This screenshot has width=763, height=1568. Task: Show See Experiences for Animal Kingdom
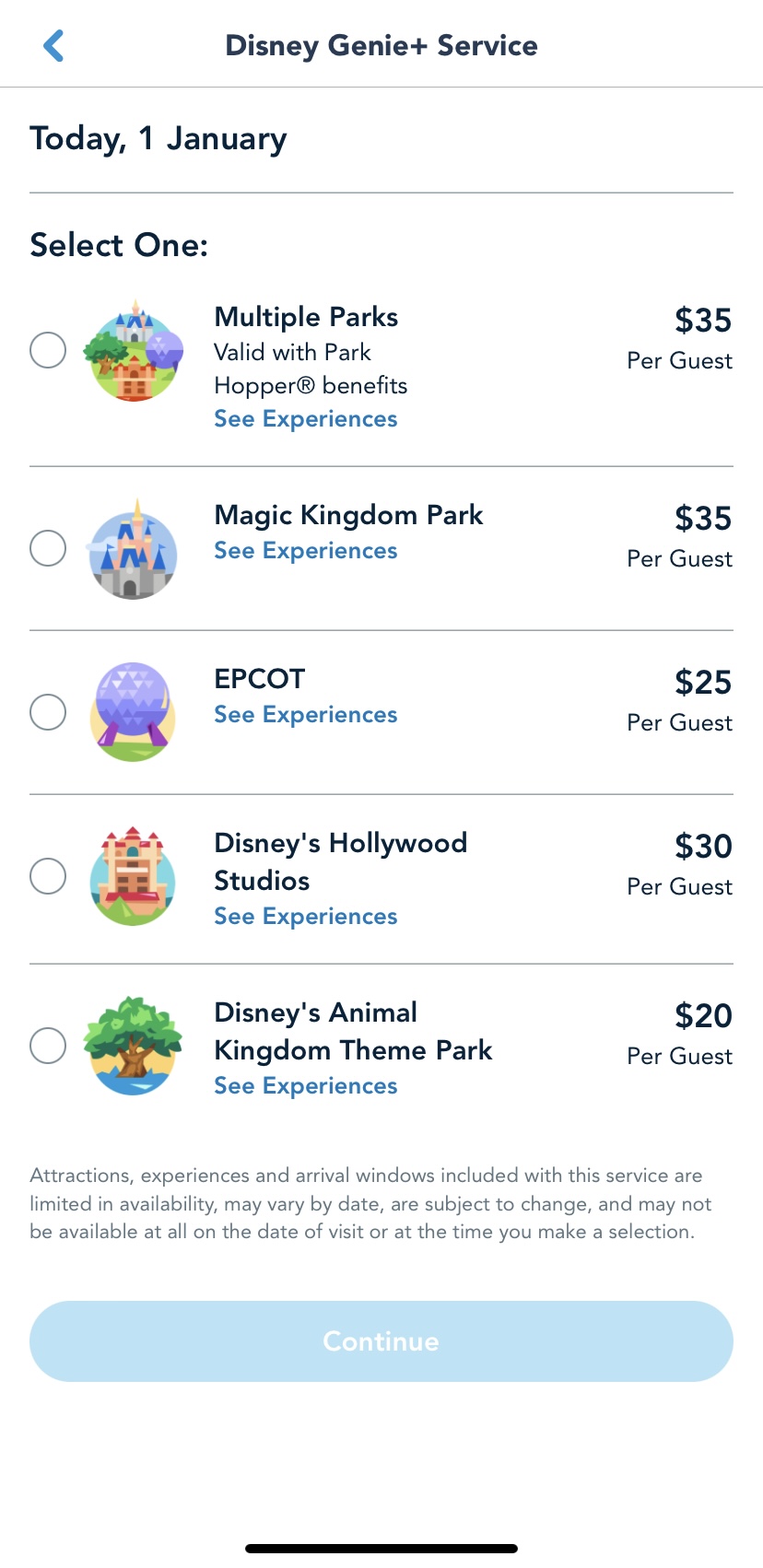click(305, 1086)
